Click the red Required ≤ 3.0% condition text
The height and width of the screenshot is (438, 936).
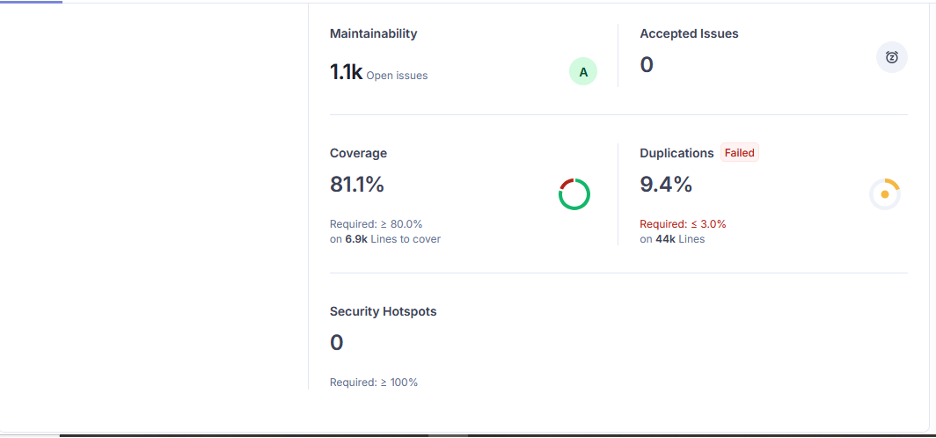pyautogui.click(x=683, y=224)
